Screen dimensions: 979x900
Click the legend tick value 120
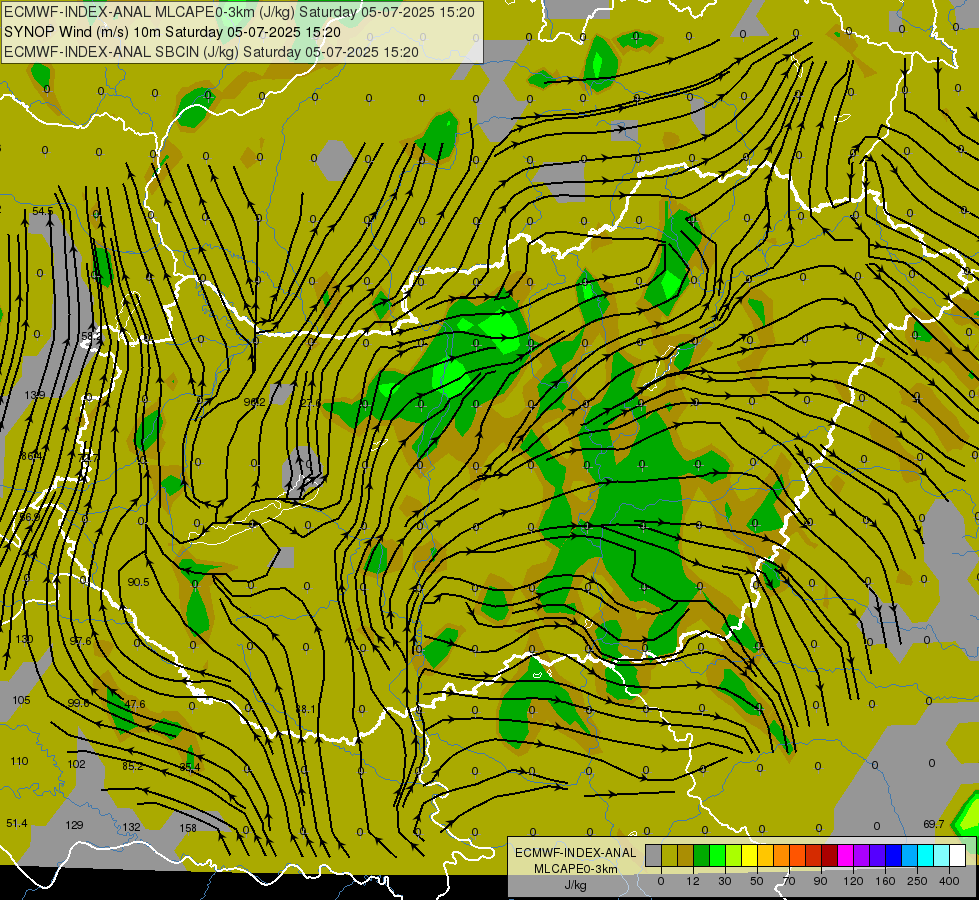click(x=853, y=881)
